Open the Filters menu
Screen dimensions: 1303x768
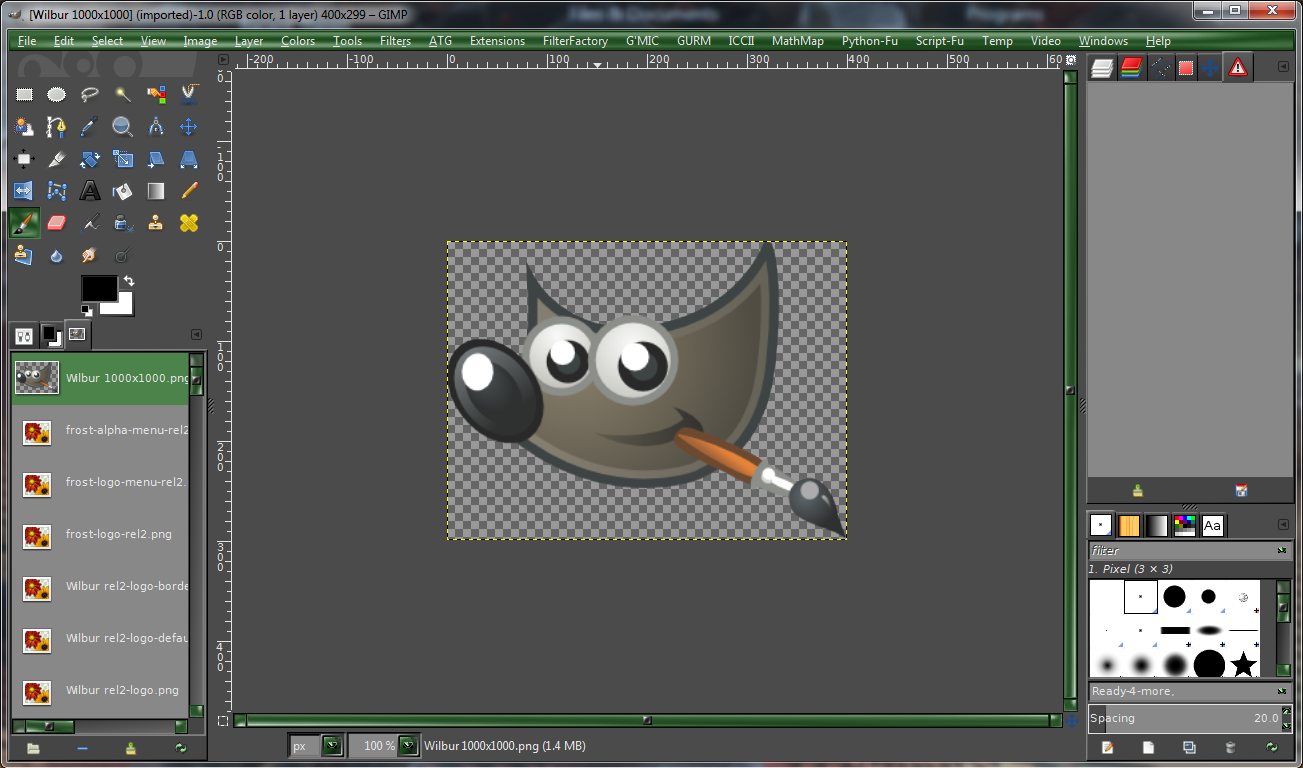395,41
